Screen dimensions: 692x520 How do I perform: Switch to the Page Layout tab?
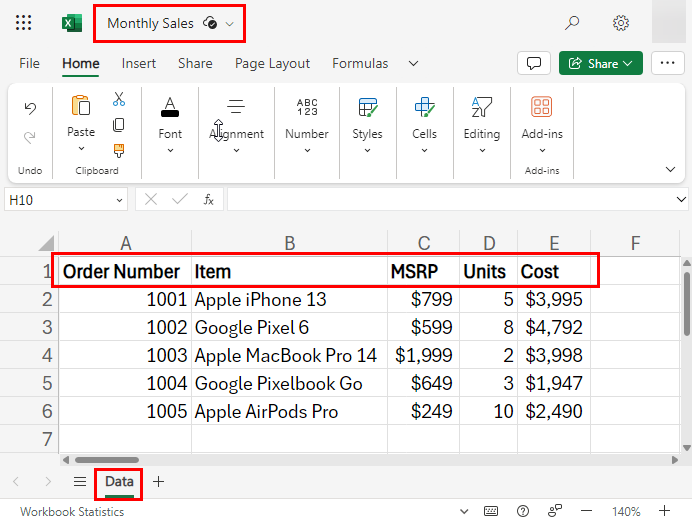[x=272, y=64]
